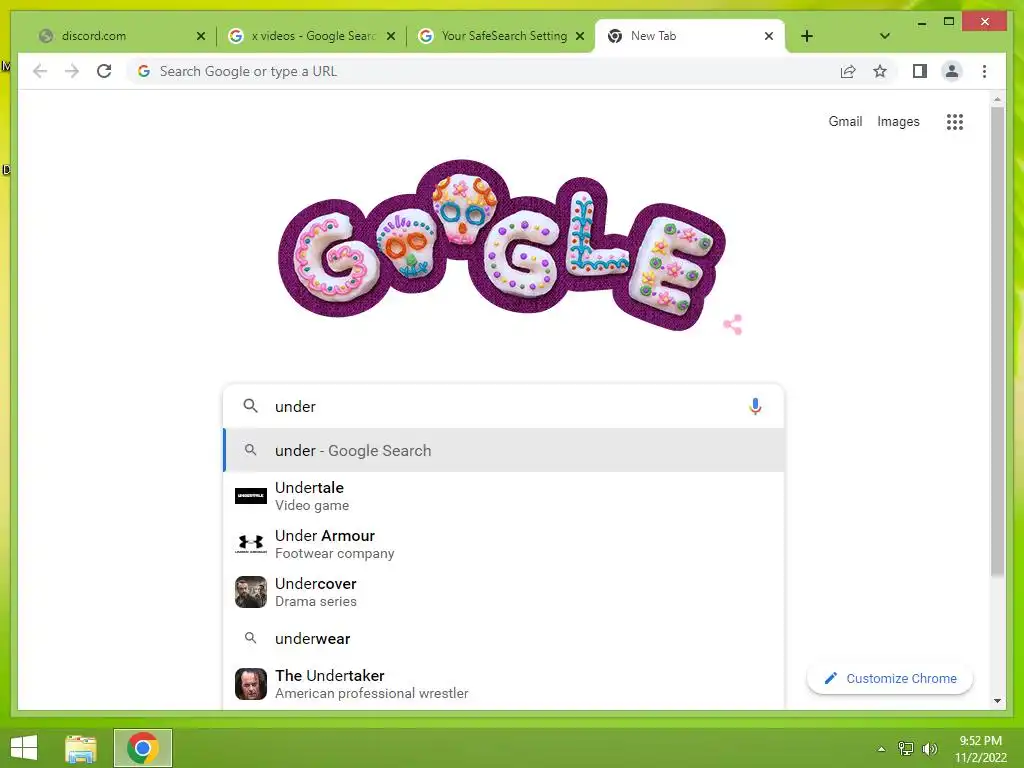Click the Chrome taskbar icon
Screen dimensions: 1024x768
(x=143, y=748)
